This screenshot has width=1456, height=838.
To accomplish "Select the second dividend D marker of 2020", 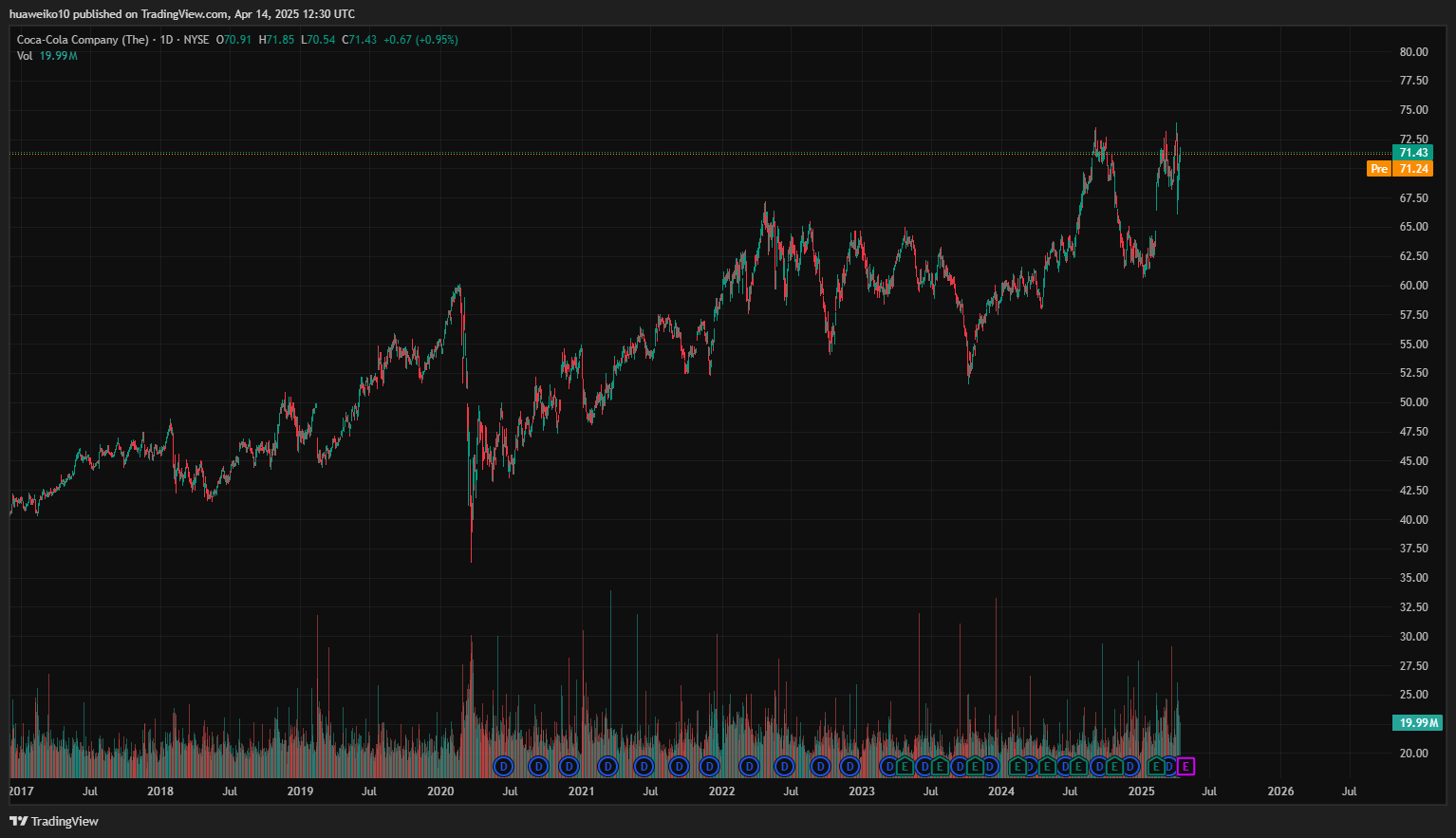I will [538, 766].
